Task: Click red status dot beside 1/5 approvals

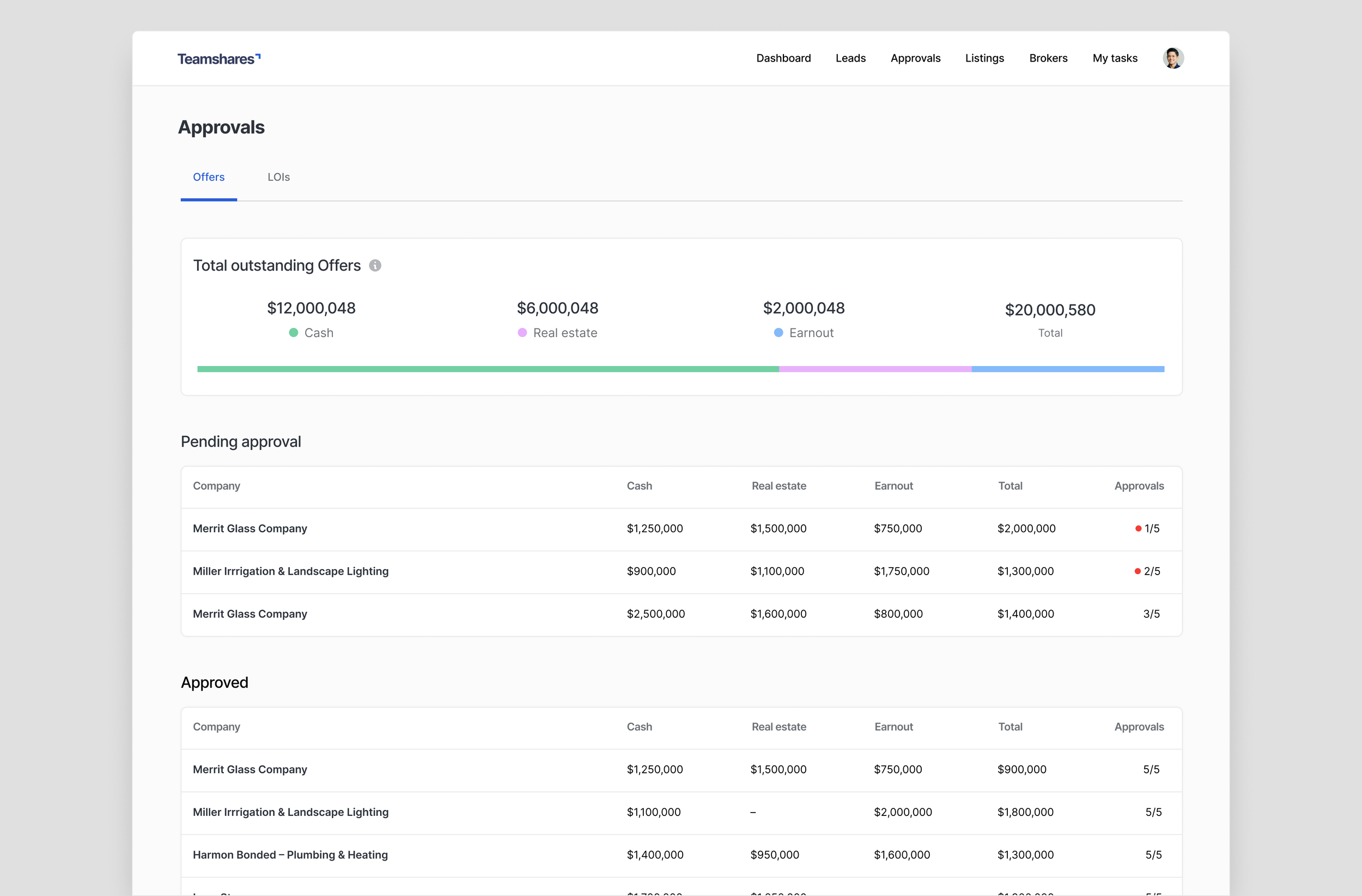Action: [x=1138, y=529]
